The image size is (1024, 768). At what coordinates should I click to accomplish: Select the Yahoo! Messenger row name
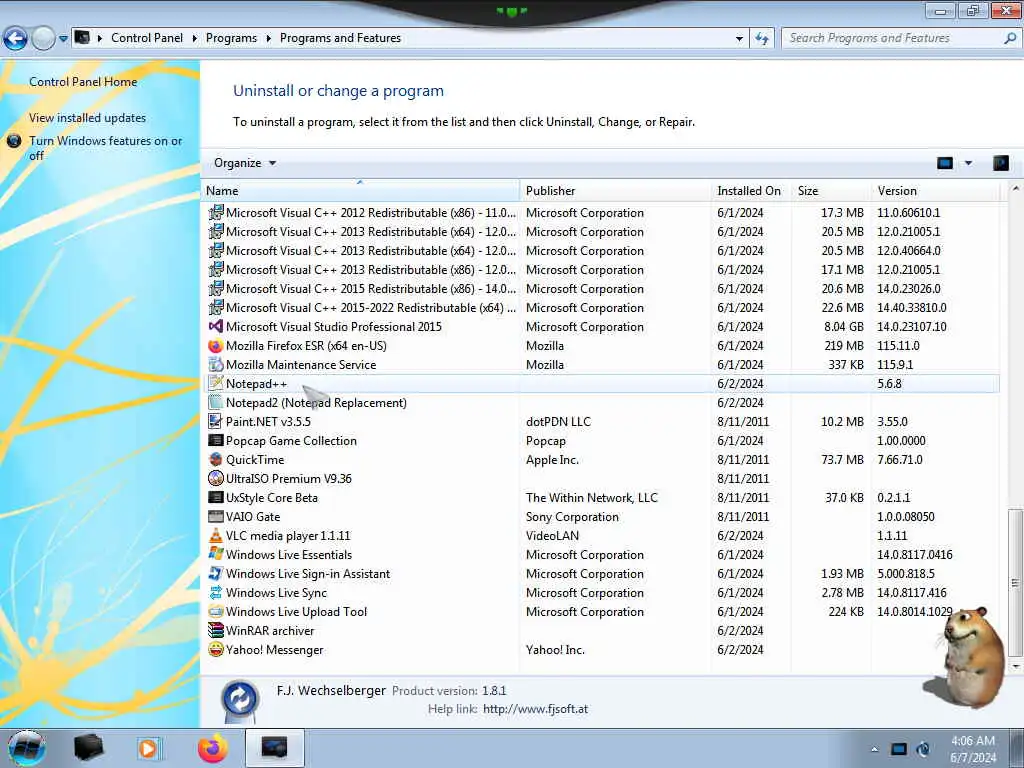click(274, 650)
